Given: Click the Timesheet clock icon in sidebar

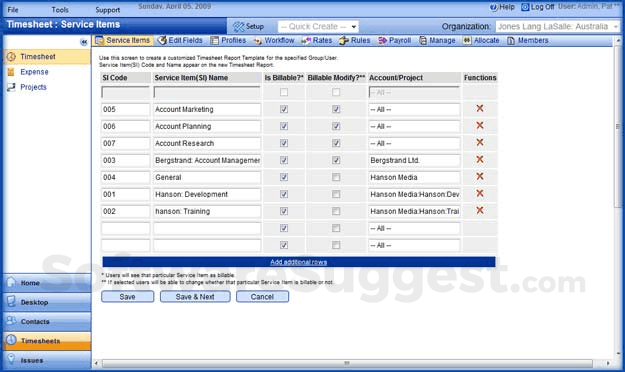Looking at the screenshot, I should point(11,57).
